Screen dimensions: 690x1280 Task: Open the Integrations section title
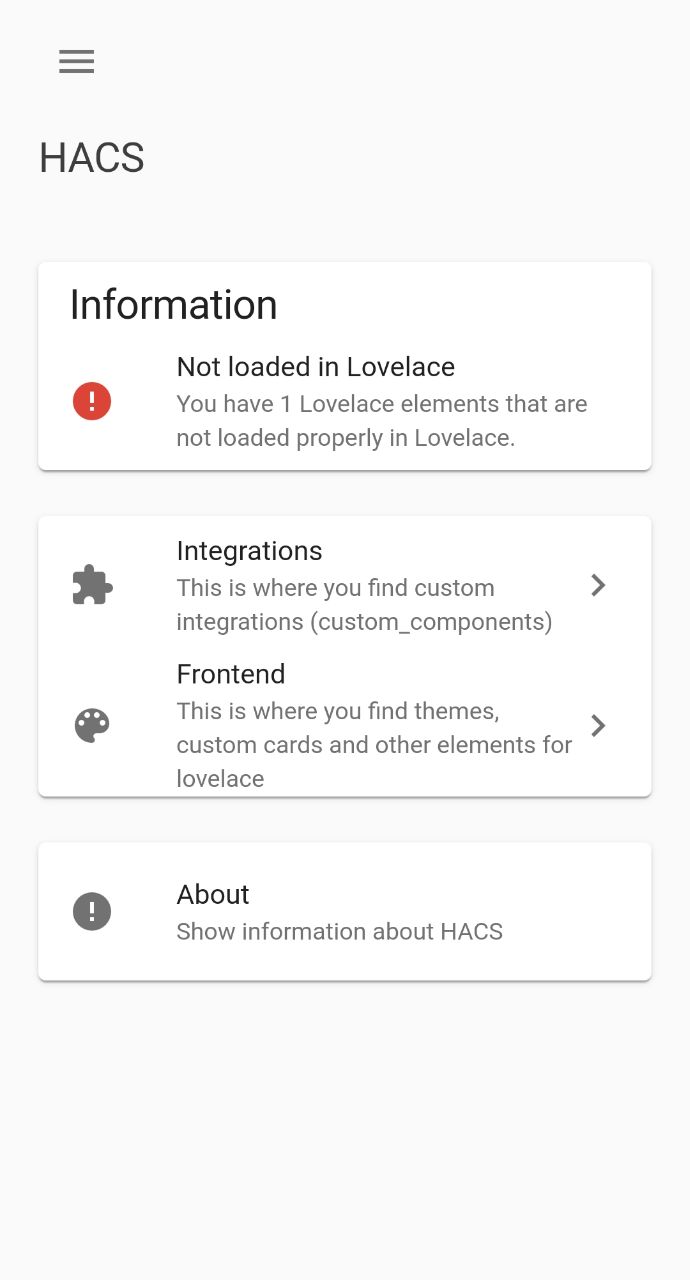click(x=249, y=551)
